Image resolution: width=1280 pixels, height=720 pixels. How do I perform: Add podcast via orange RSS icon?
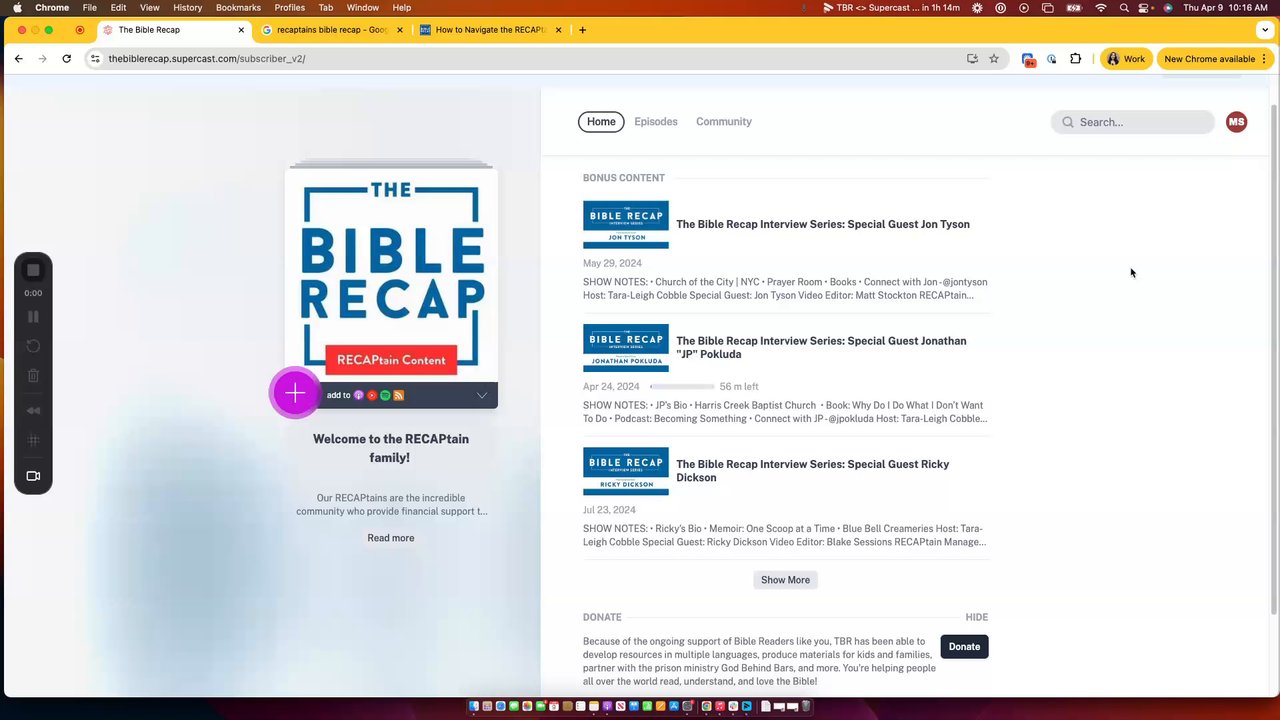tap(398, 395)
